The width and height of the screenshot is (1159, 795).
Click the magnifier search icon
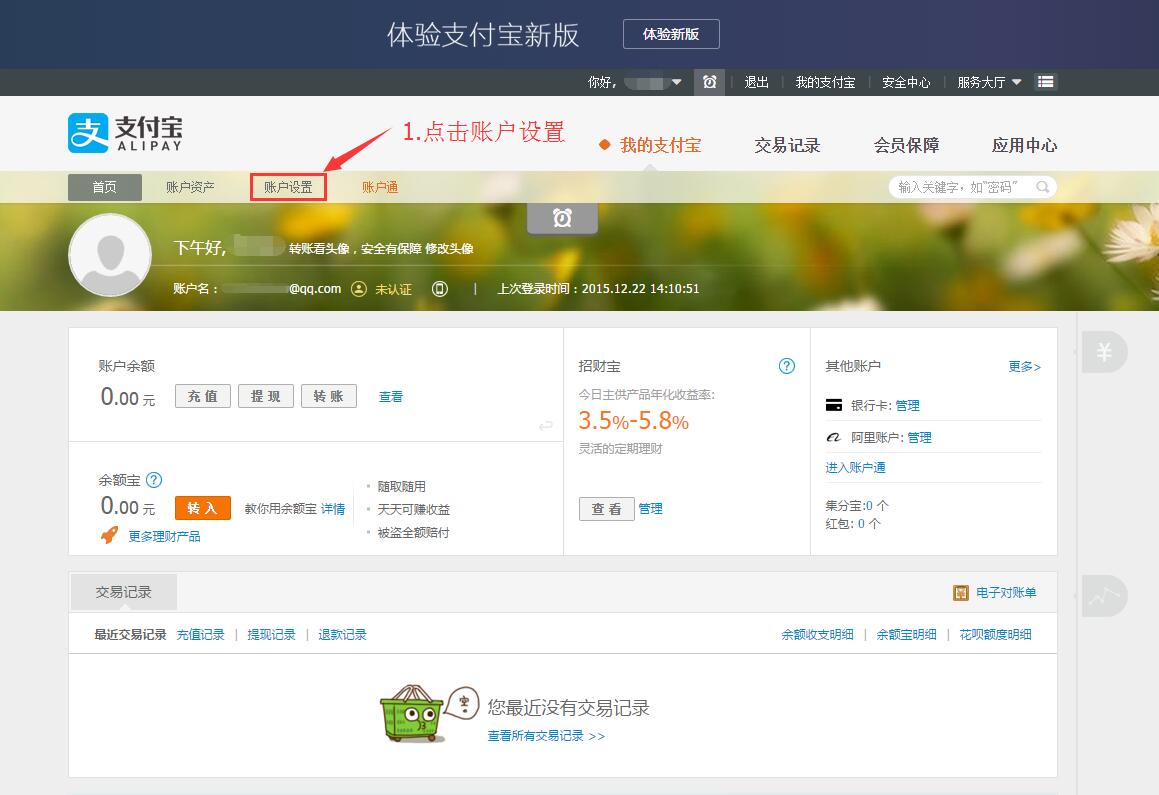[x=1042, y=187]
